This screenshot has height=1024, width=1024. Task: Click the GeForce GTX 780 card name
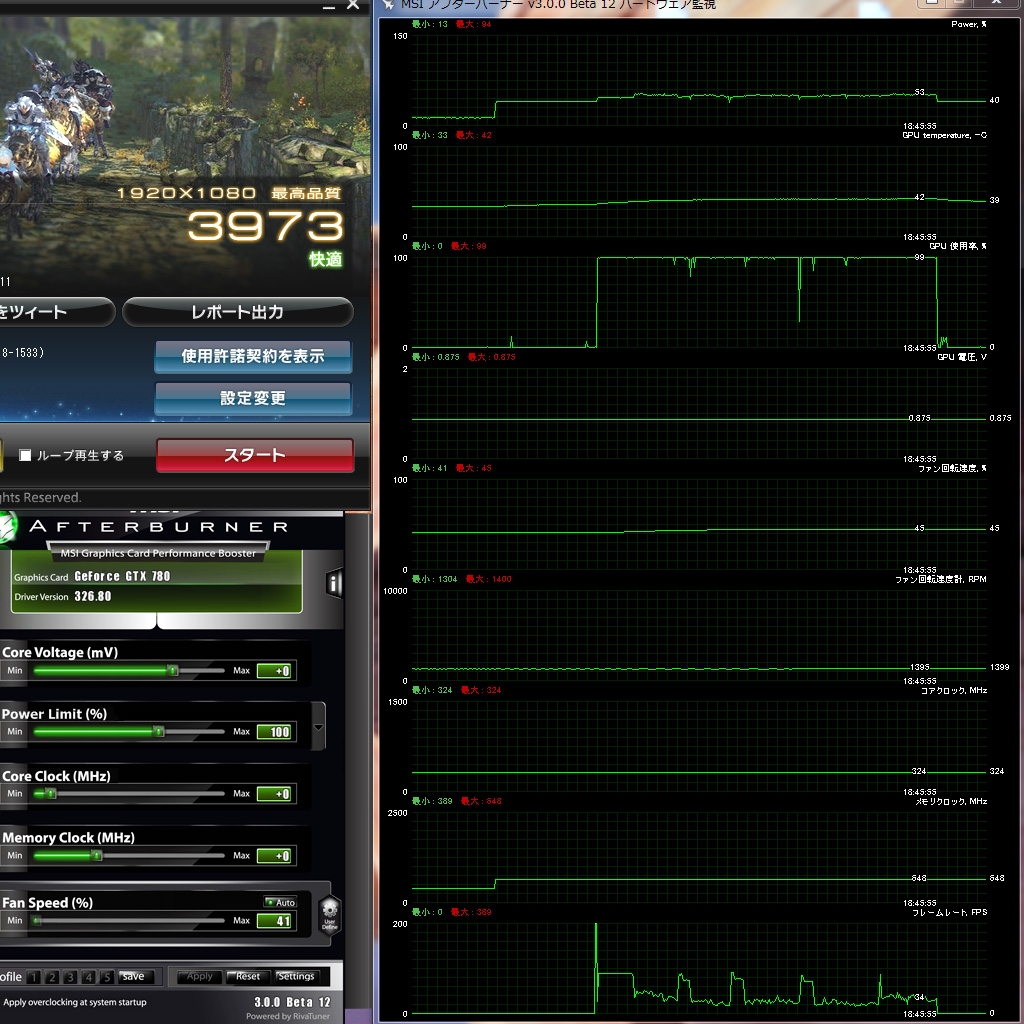tap(122, 576)
